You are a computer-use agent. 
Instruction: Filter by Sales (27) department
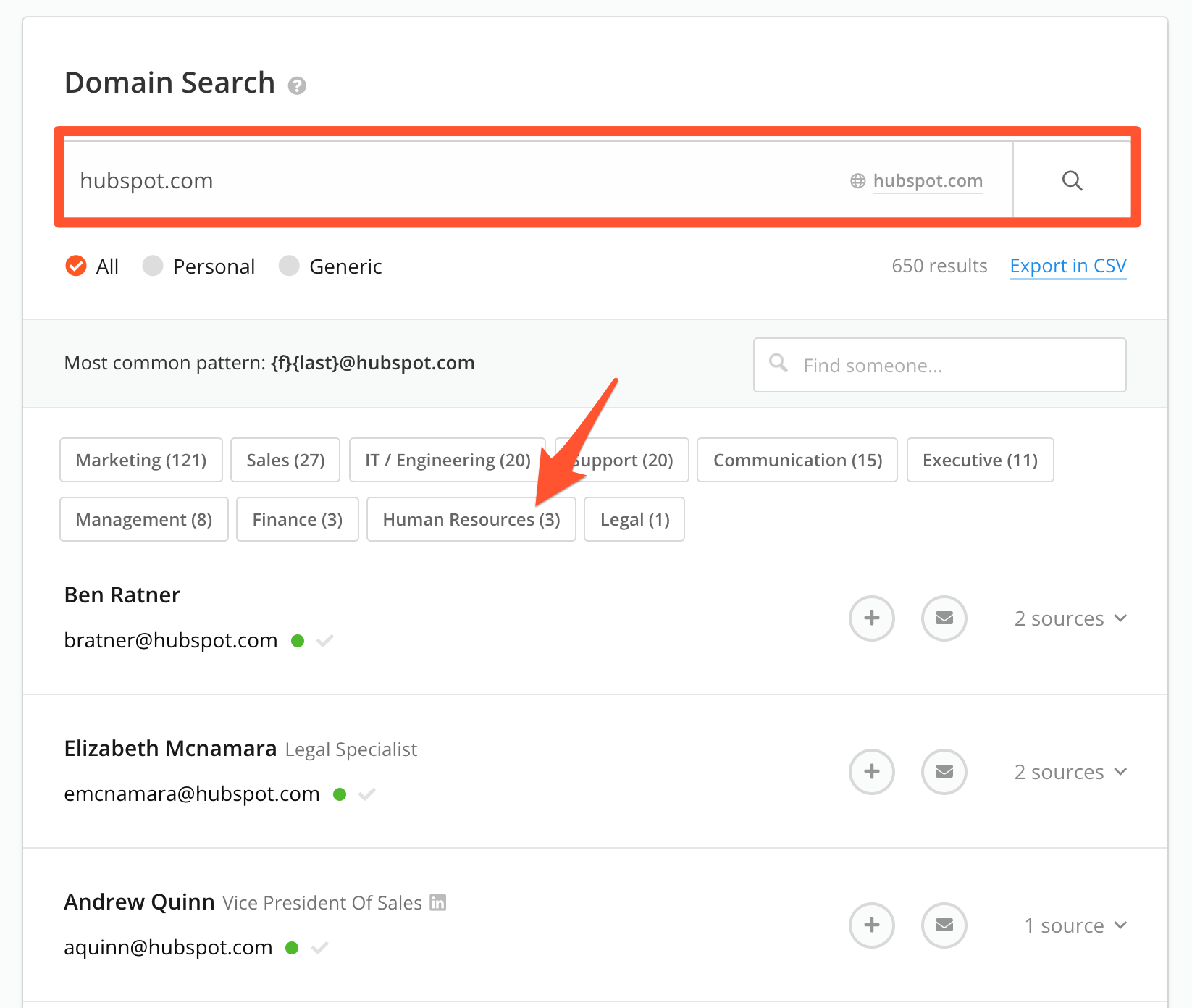pos(285,460)
